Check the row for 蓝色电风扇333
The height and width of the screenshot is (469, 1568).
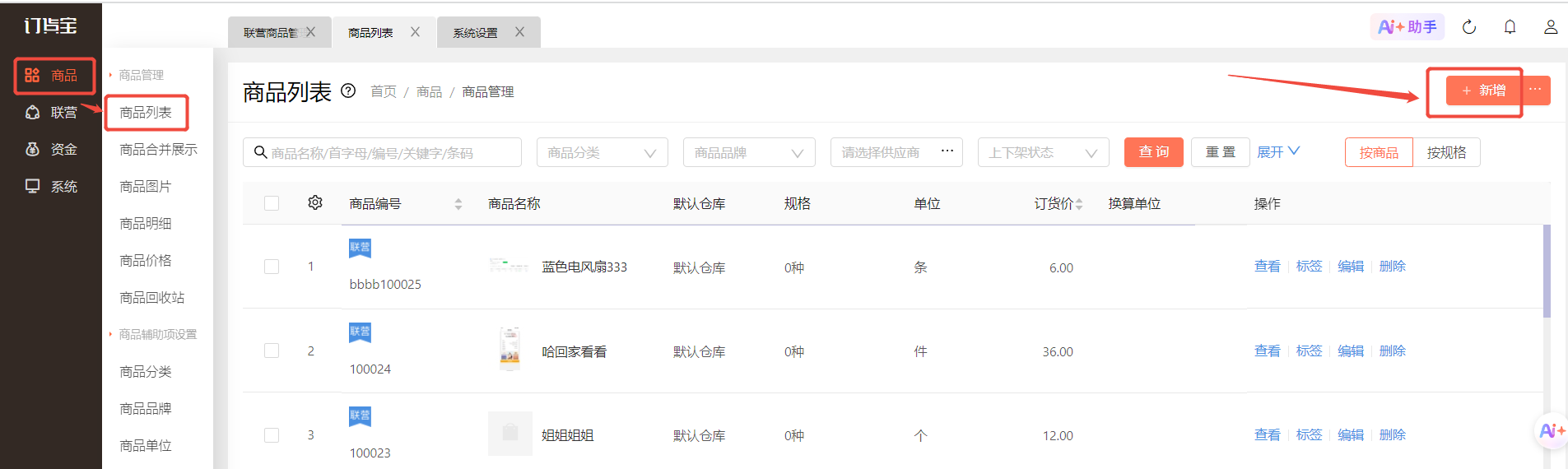click(272, 267)
